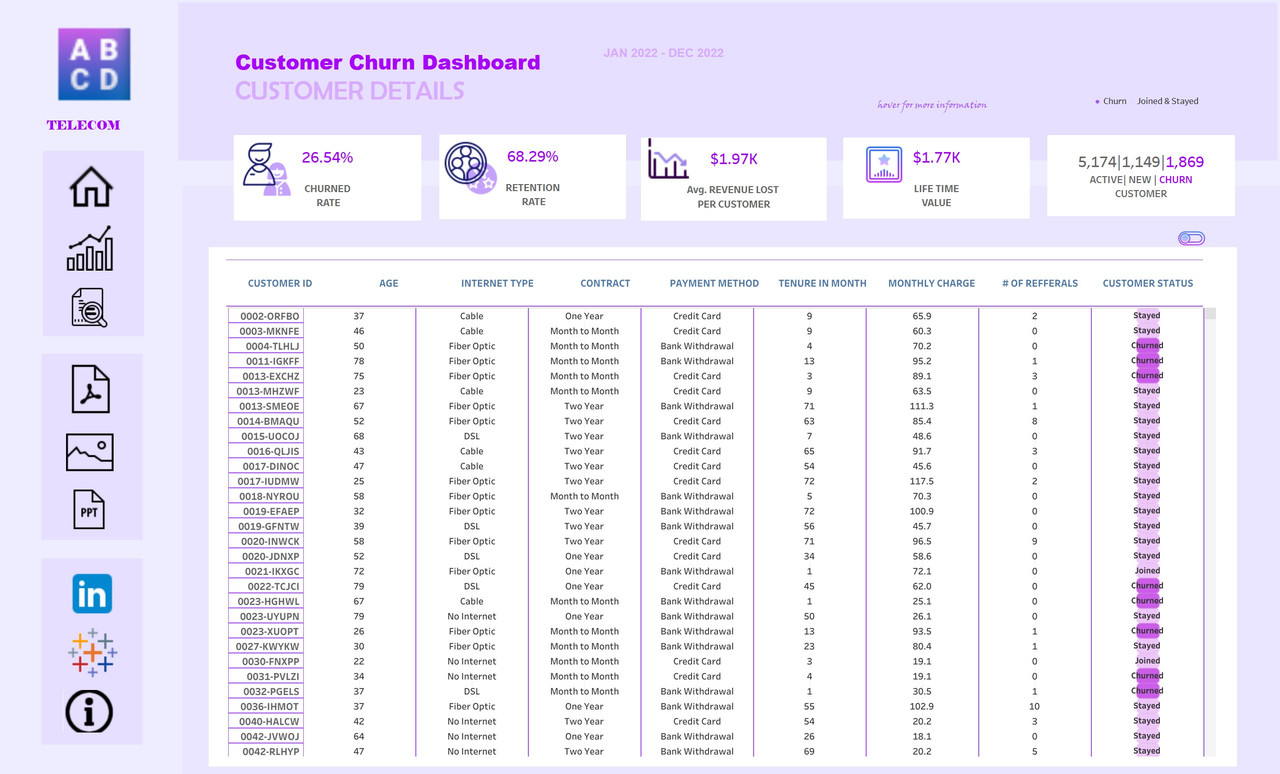Open Tableau via the colorful Tableau icon
Image resolution: width=1280 pixels, height=774 pixels.
91,652
